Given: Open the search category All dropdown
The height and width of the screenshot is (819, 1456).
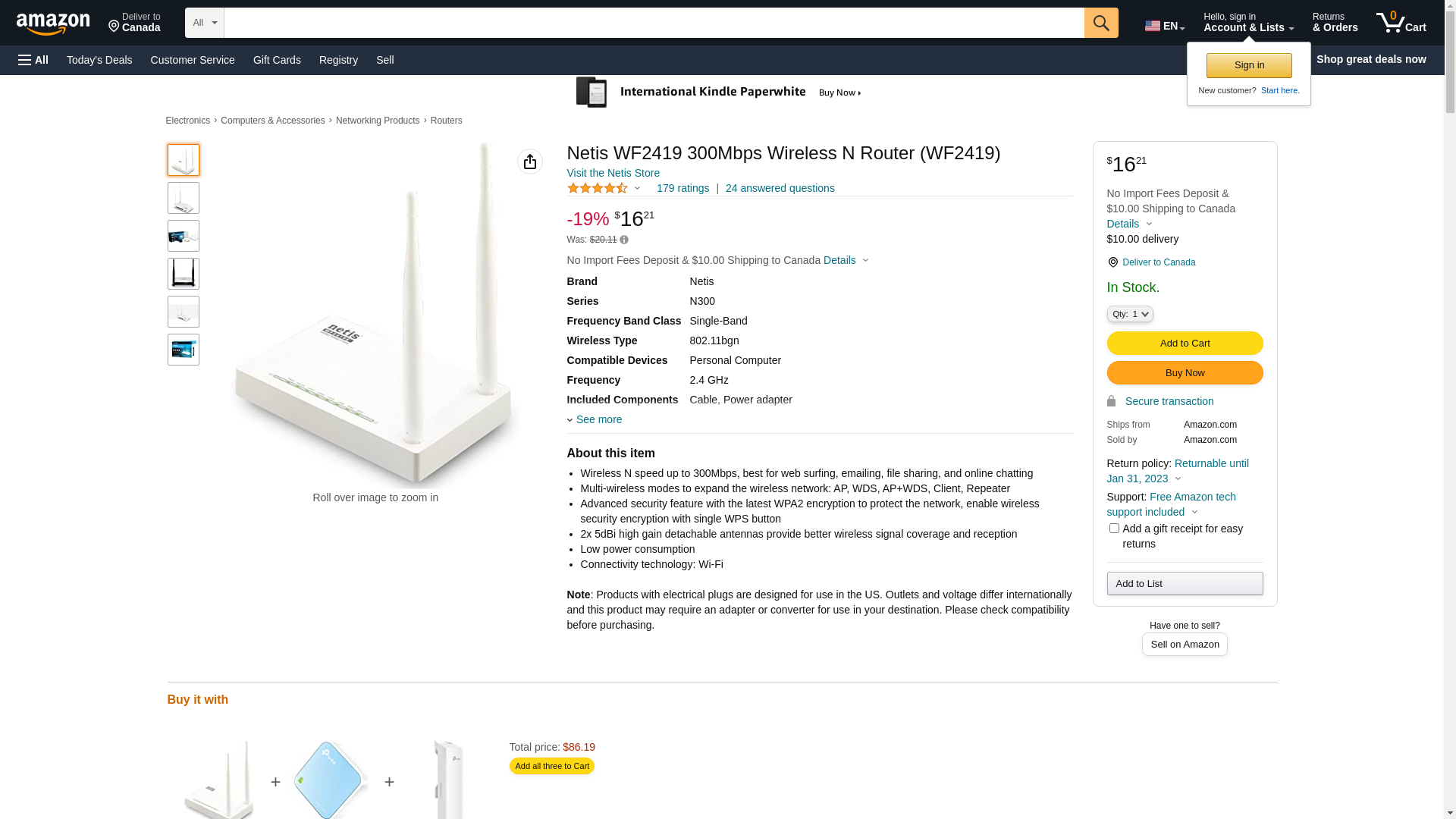Looking at the screenshot, I should (204, 23).
